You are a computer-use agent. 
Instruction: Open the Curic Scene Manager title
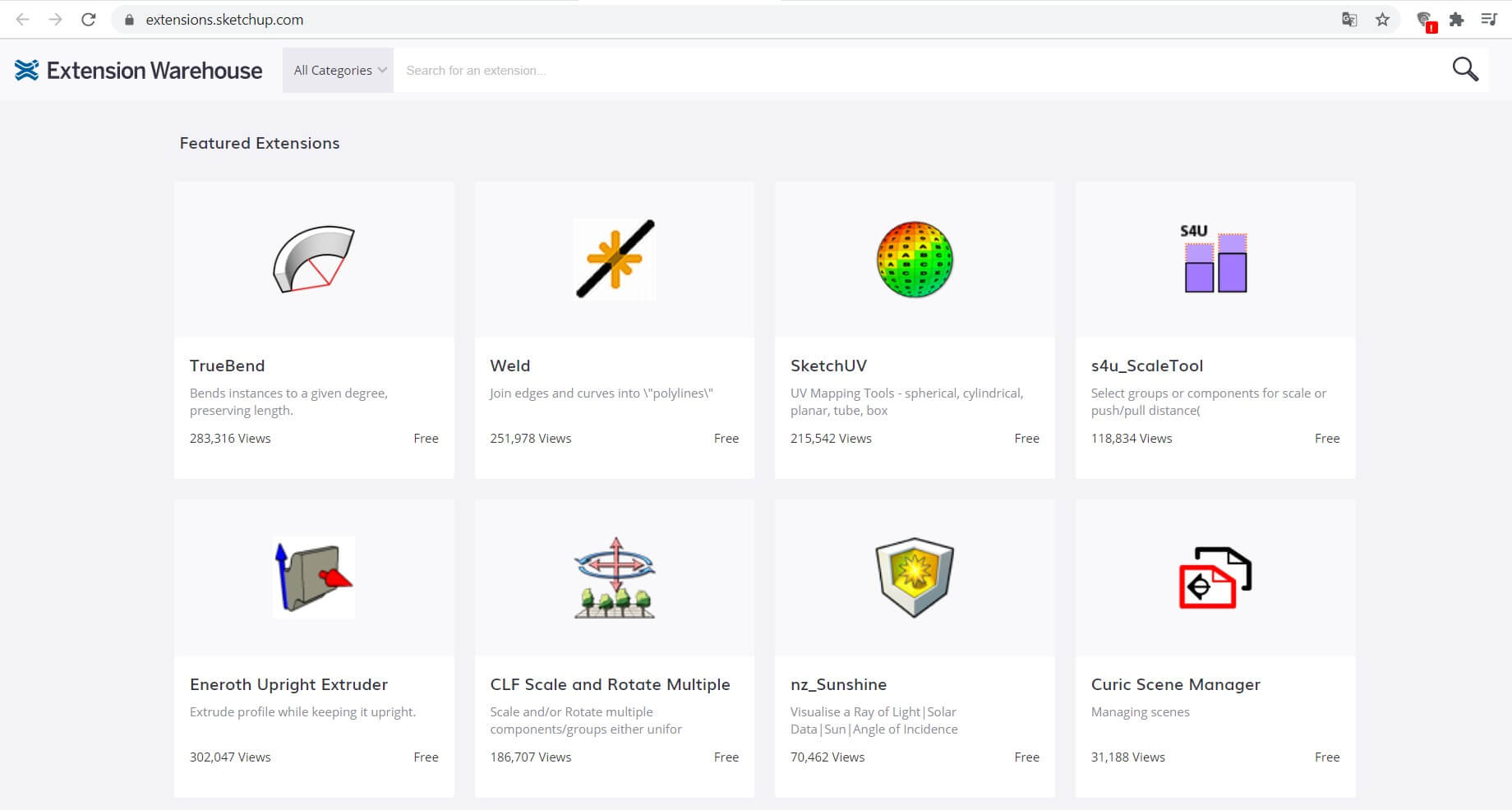tap(1176, 684)
